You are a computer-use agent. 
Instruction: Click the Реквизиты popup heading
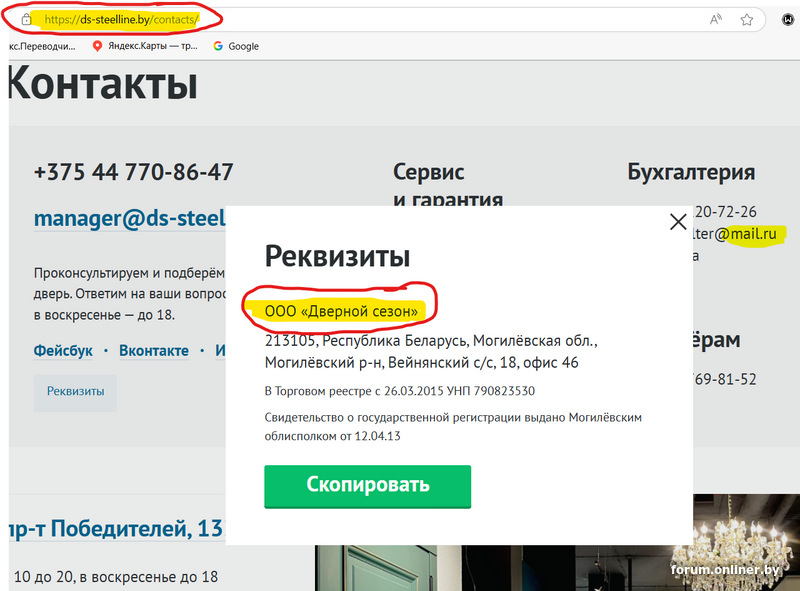[337, 256]
